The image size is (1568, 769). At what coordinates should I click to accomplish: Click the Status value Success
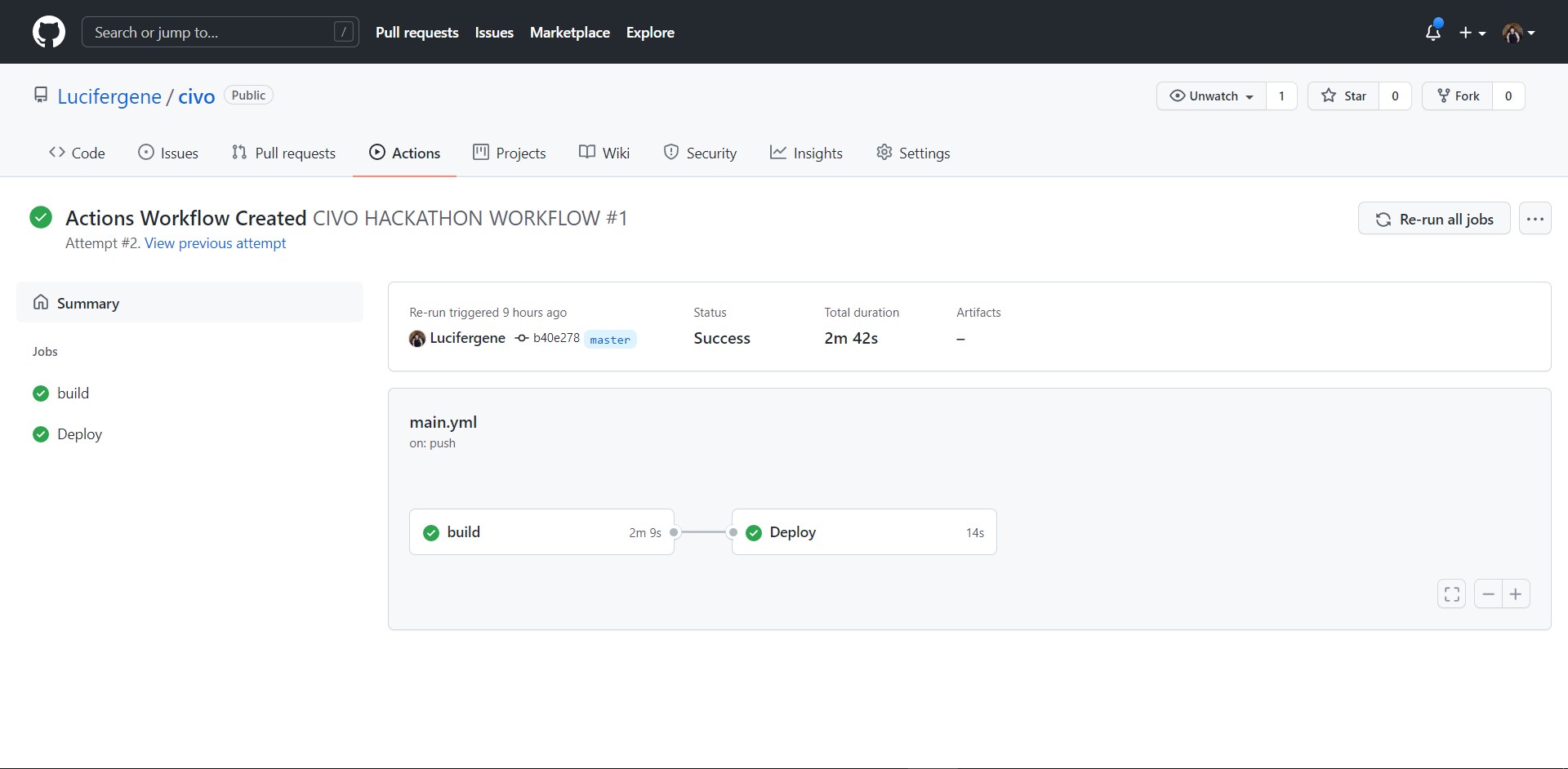click(722, 338)
